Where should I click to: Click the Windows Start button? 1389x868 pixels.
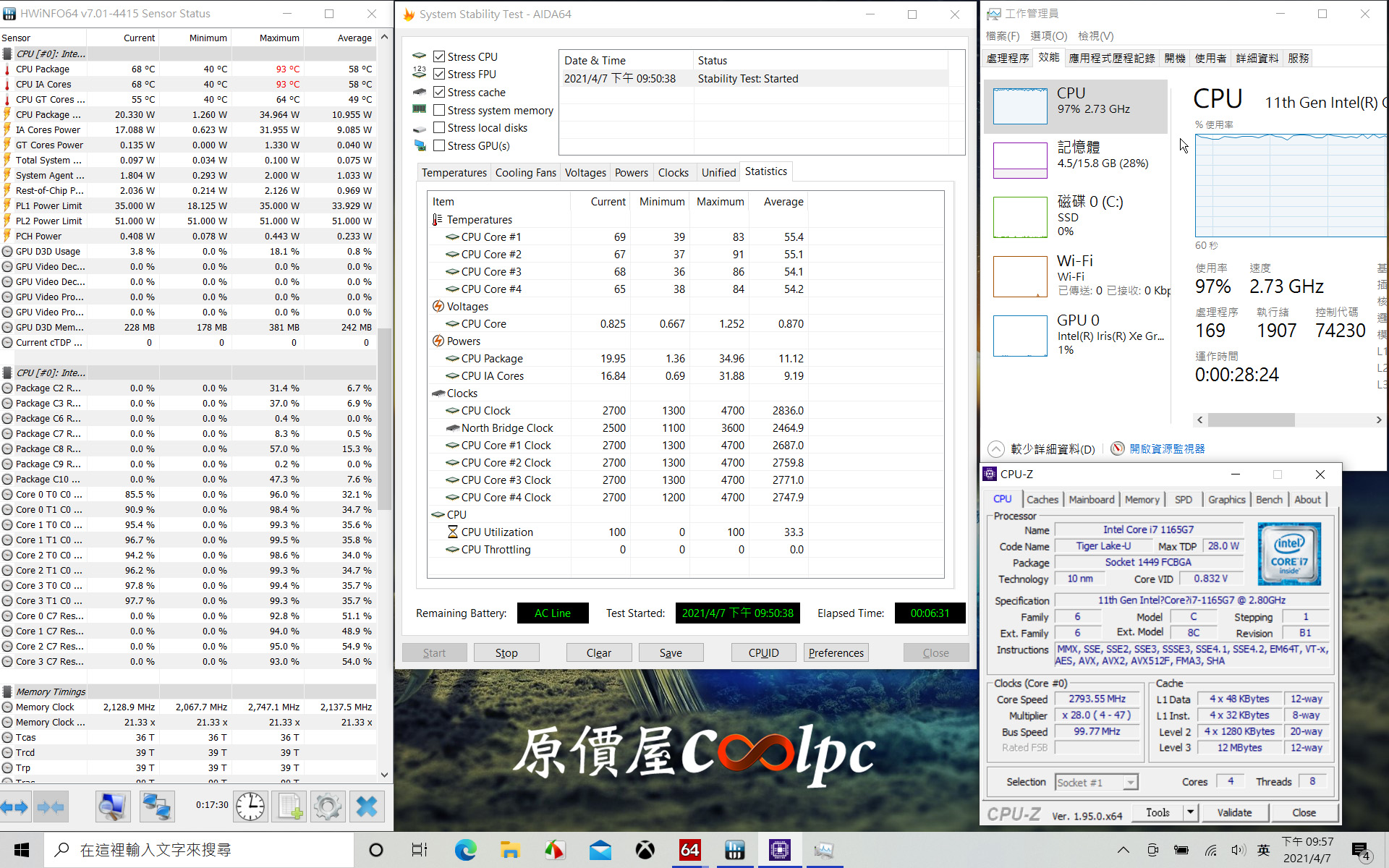pyautogui.click(x=22, y=850)
